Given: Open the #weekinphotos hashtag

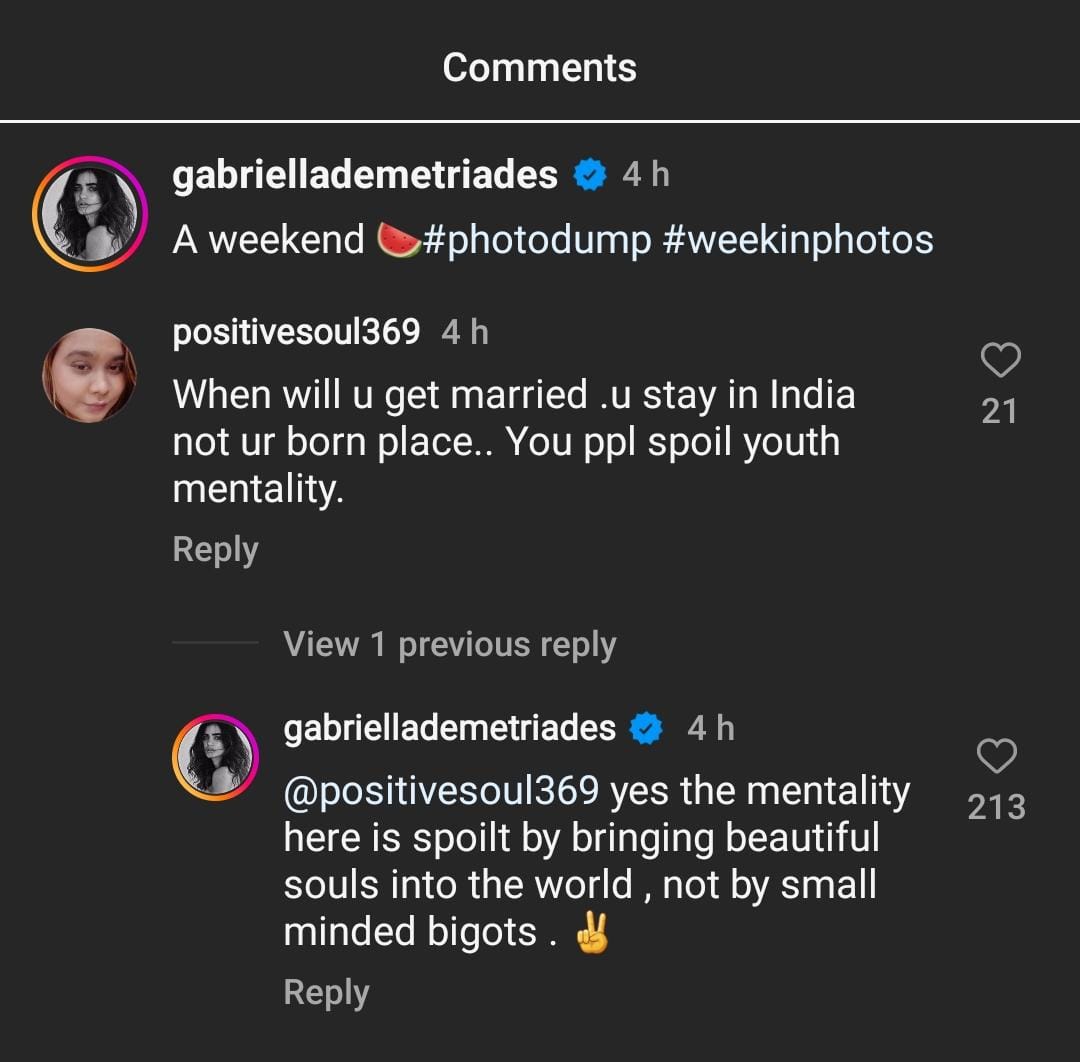Looking at the screenshot, I should 797,241.
